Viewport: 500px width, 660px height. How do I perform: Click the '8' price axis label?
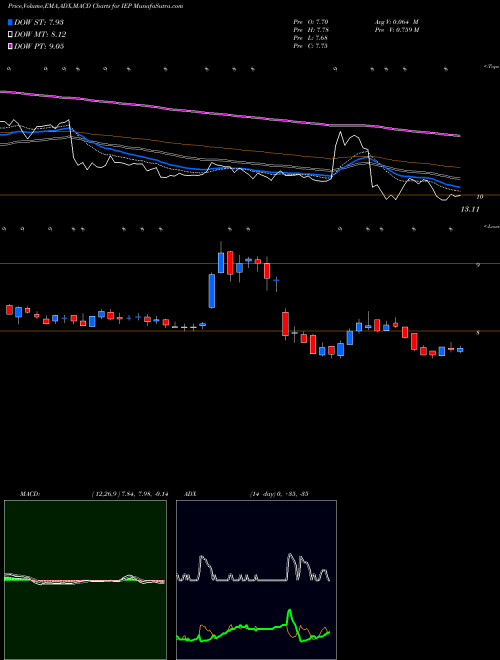pos(478,333)
